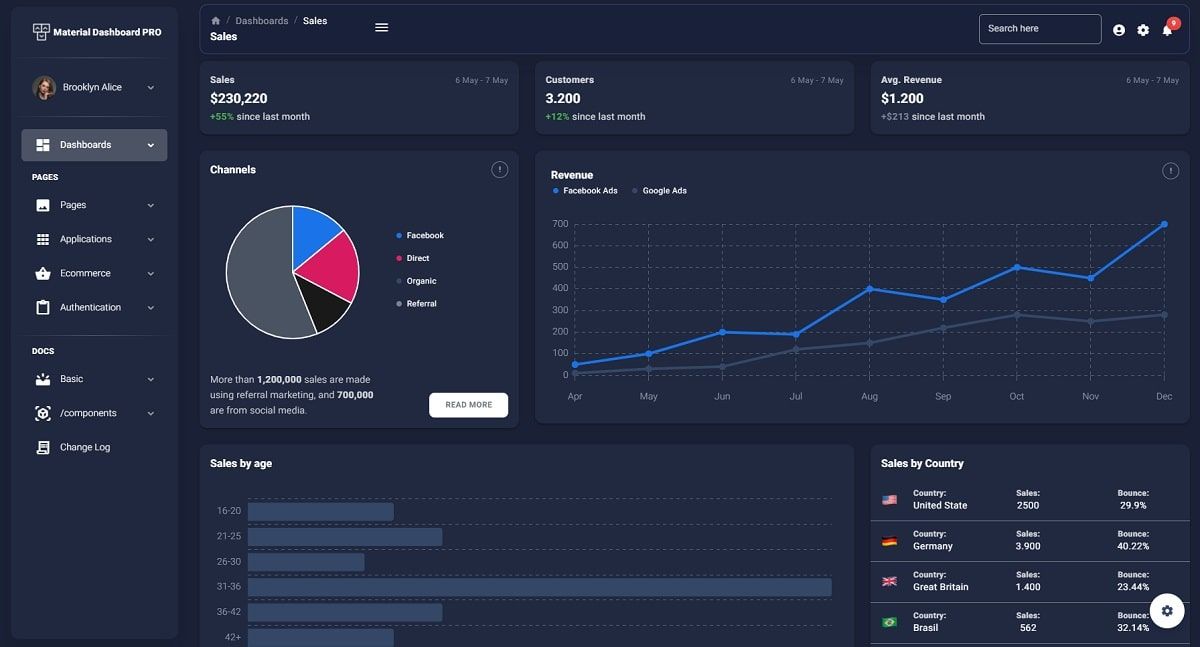The image size is (1200, 647).
Task: Select the Ecommerce bag icon in sidebar
Action: click(42, 272)
